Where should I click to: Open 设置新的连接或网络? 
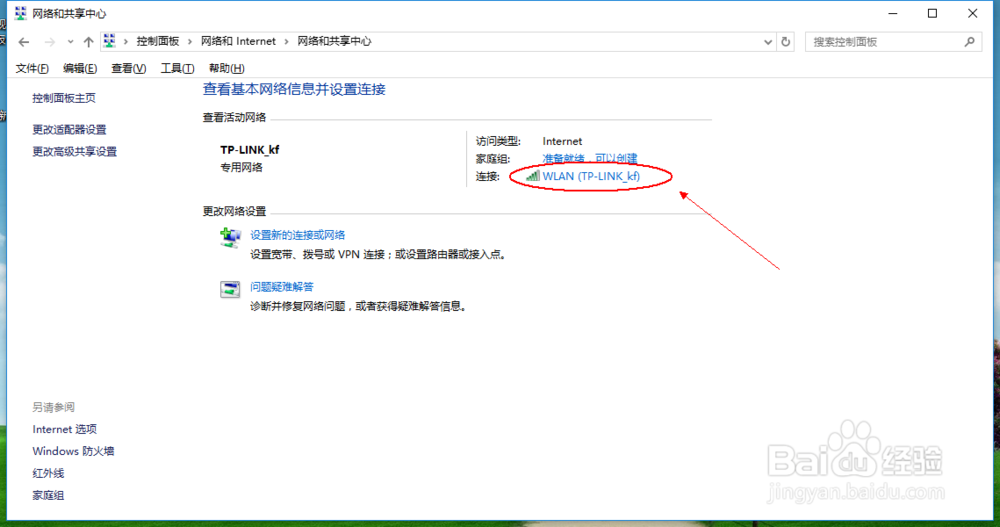tap(297, 235)
